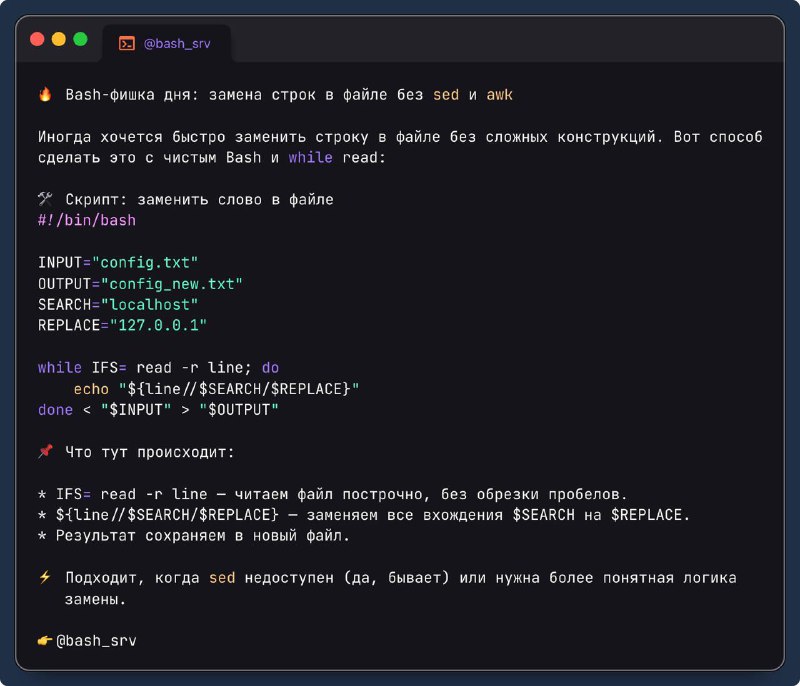
Task: Click the pushpin emoji before Что тут происходит
Action: click(45, 451)
